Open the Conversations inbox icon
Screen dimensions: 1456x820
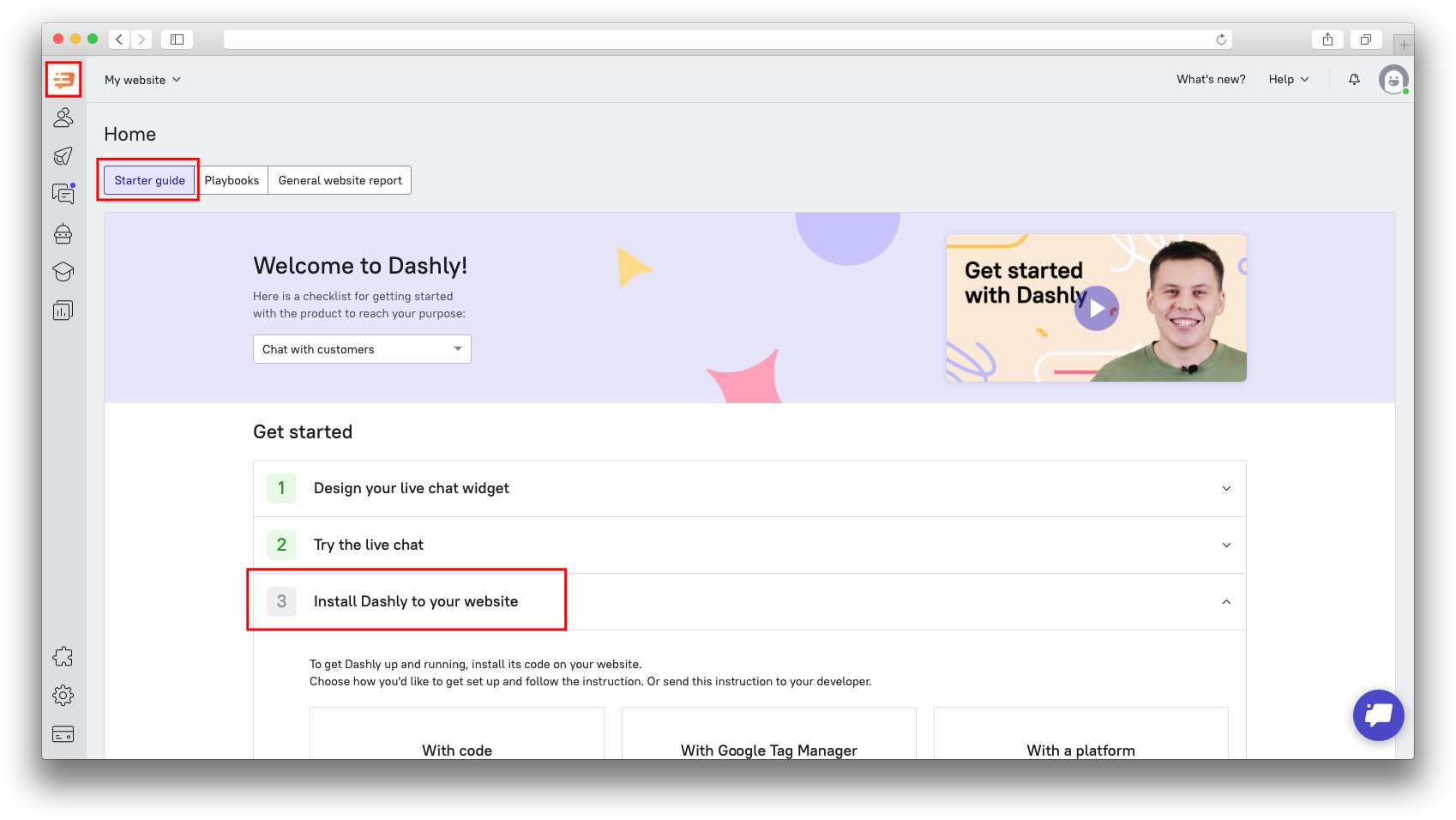[x=63, y=194]
